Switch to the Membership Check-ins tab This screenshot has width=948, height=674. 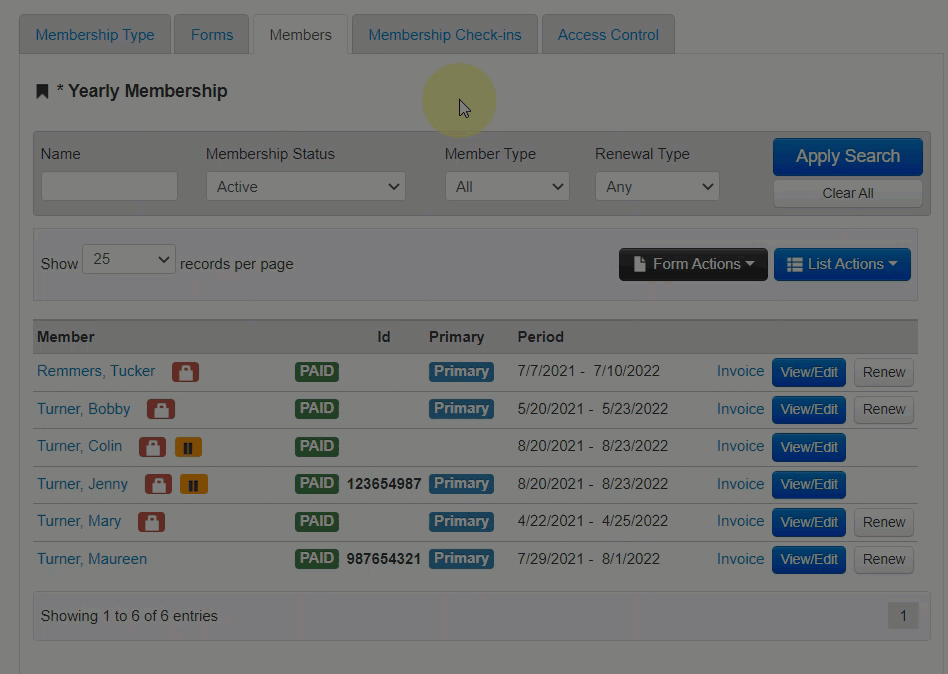444,35
